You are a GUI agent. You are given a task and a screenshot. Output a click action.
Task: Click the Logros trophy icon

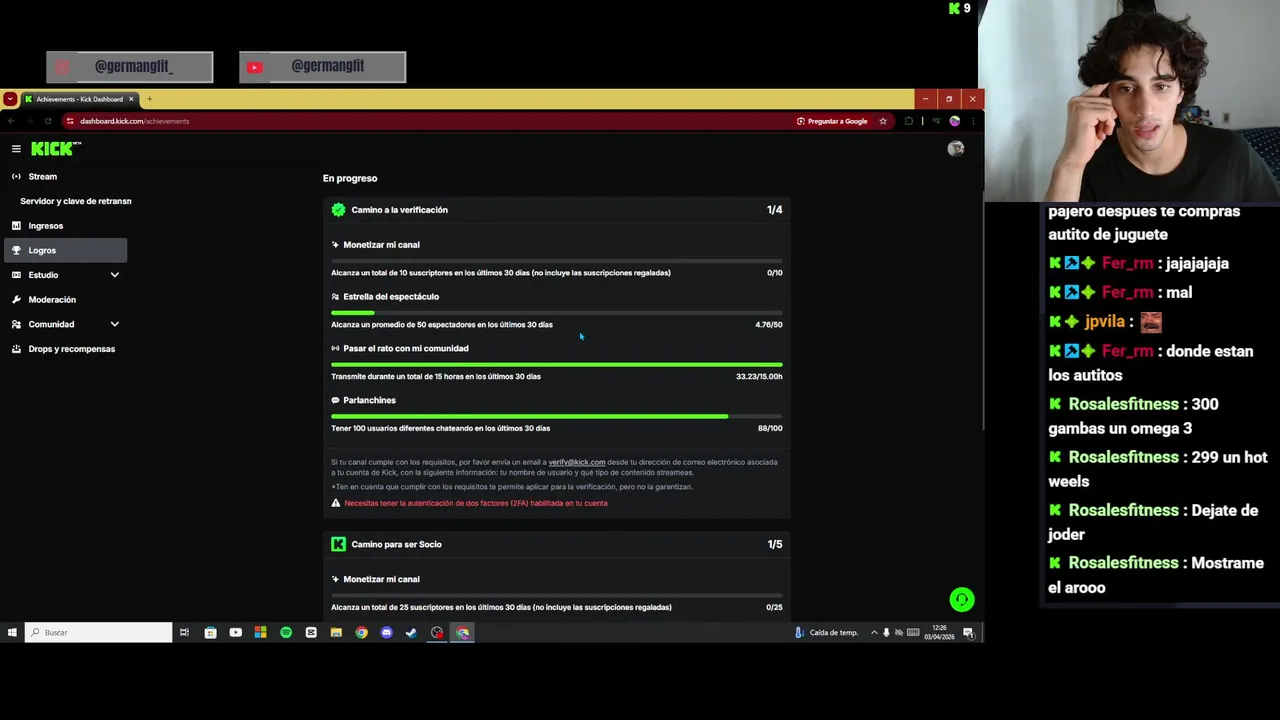pos(16,251)
